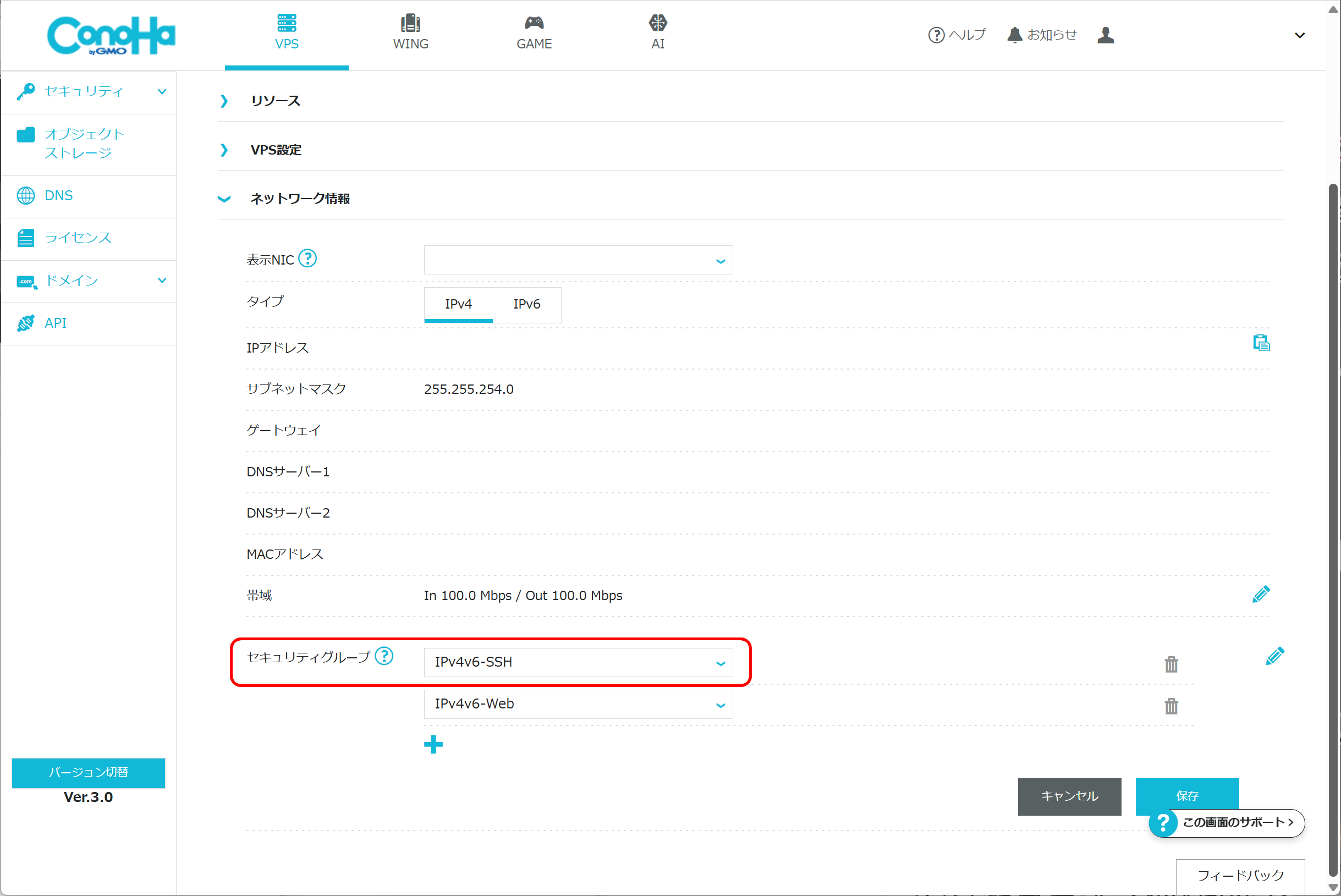The height and width of the screenshot is (896, 1341).
Task: Click the bandwidth edit pencil icon
Action: [1261, 594]
